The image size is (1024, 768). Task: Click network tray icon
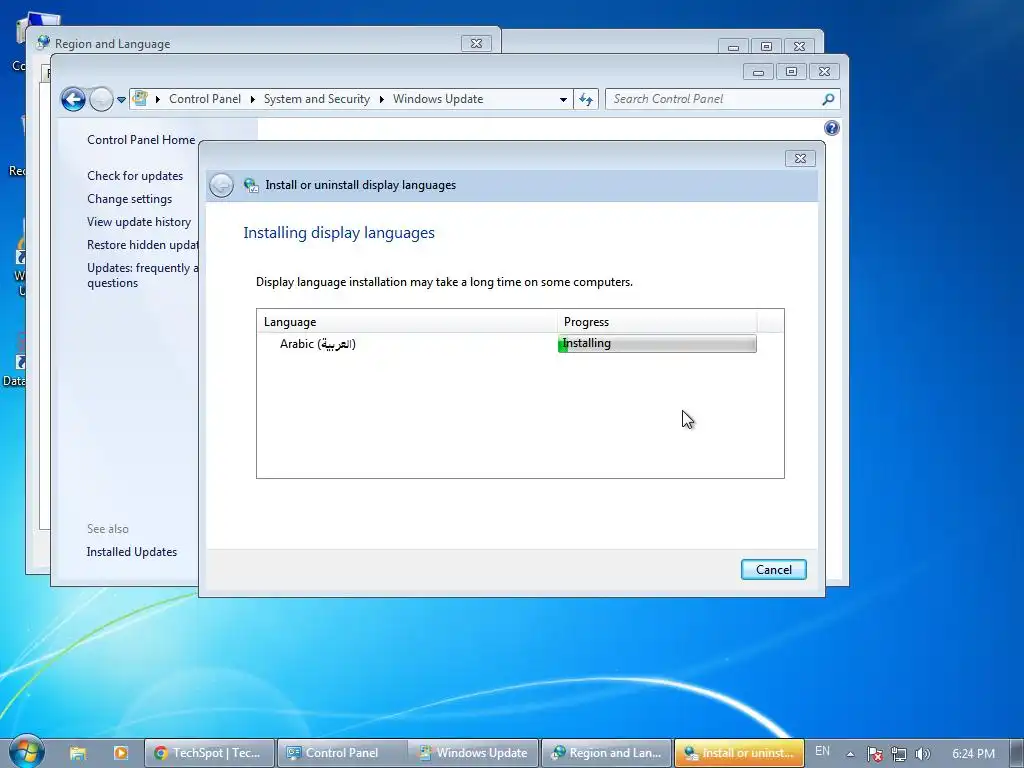pyautogui.click(x=899, y=754)
